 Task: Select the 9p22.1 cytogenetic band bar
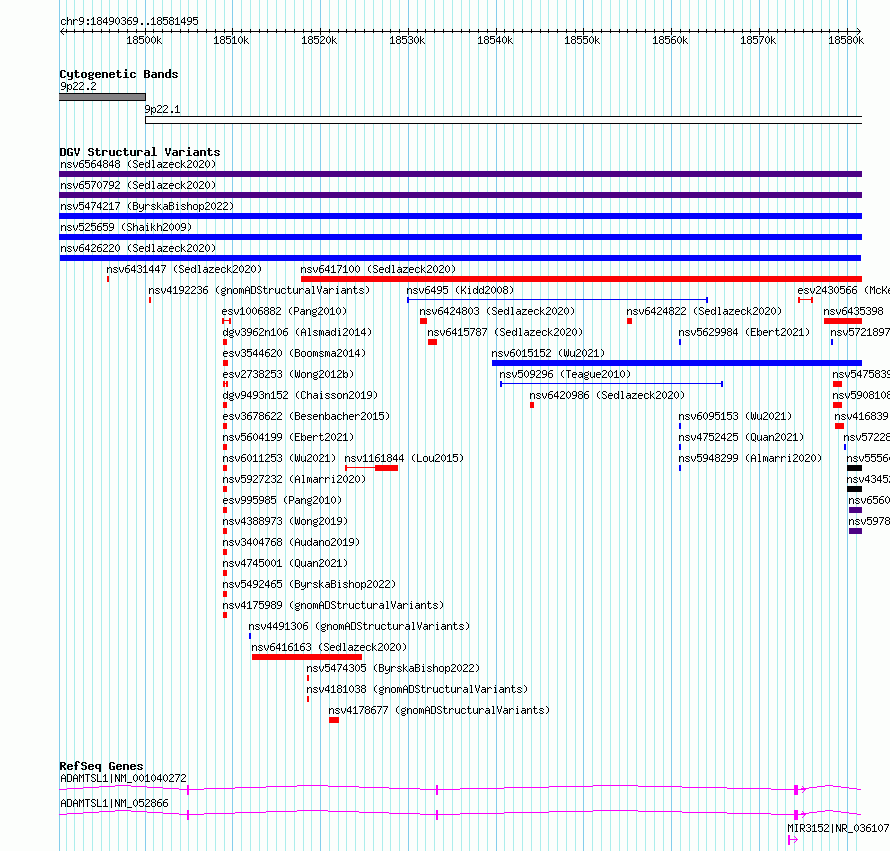click(503, 120)
